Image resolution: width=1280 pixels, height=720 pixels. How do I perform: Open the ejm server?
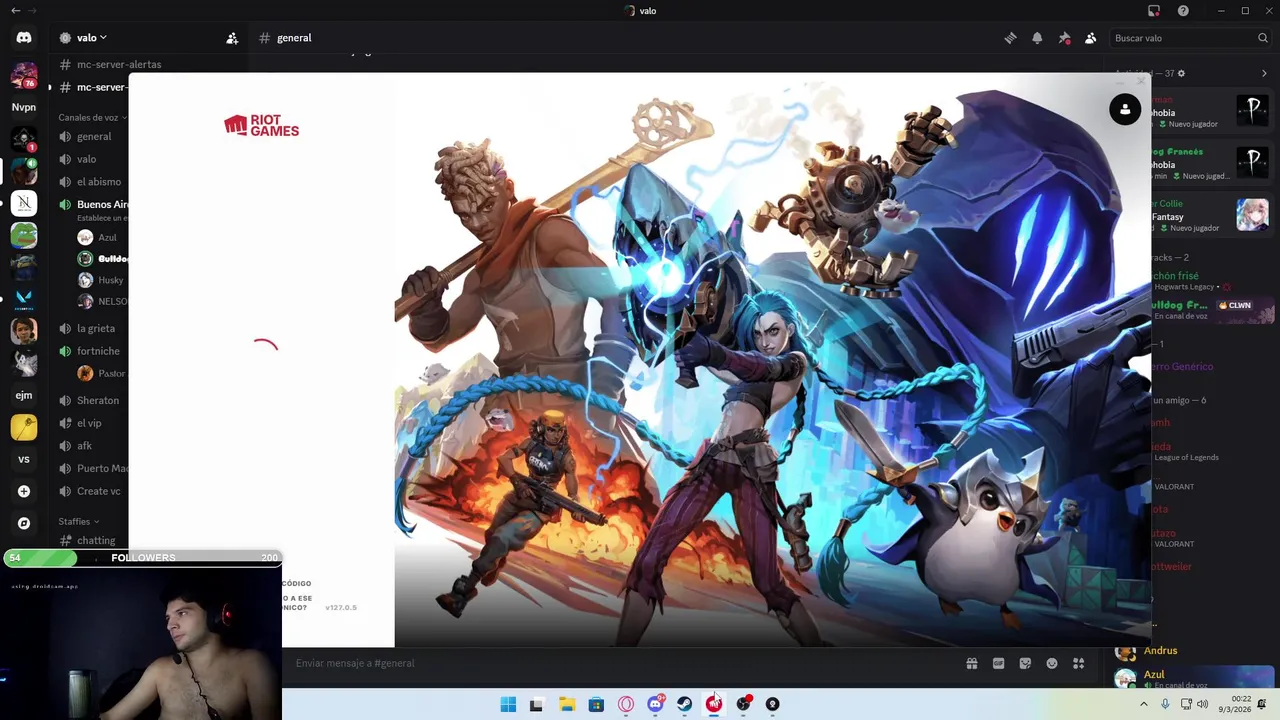click(x=24, y=395)
